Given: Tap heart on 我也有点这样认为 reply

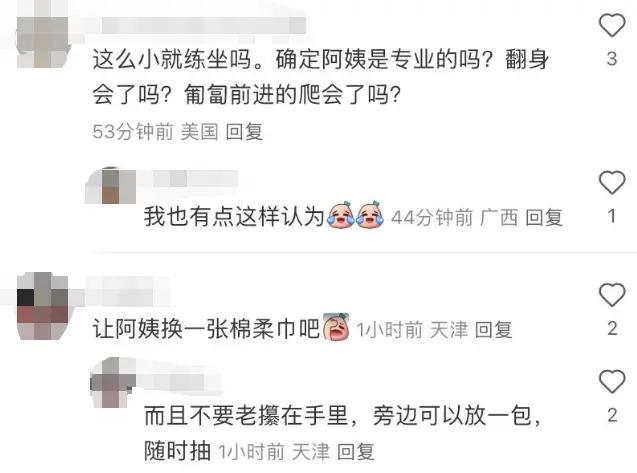Looking at the screenshot, I should click(612, 182).
